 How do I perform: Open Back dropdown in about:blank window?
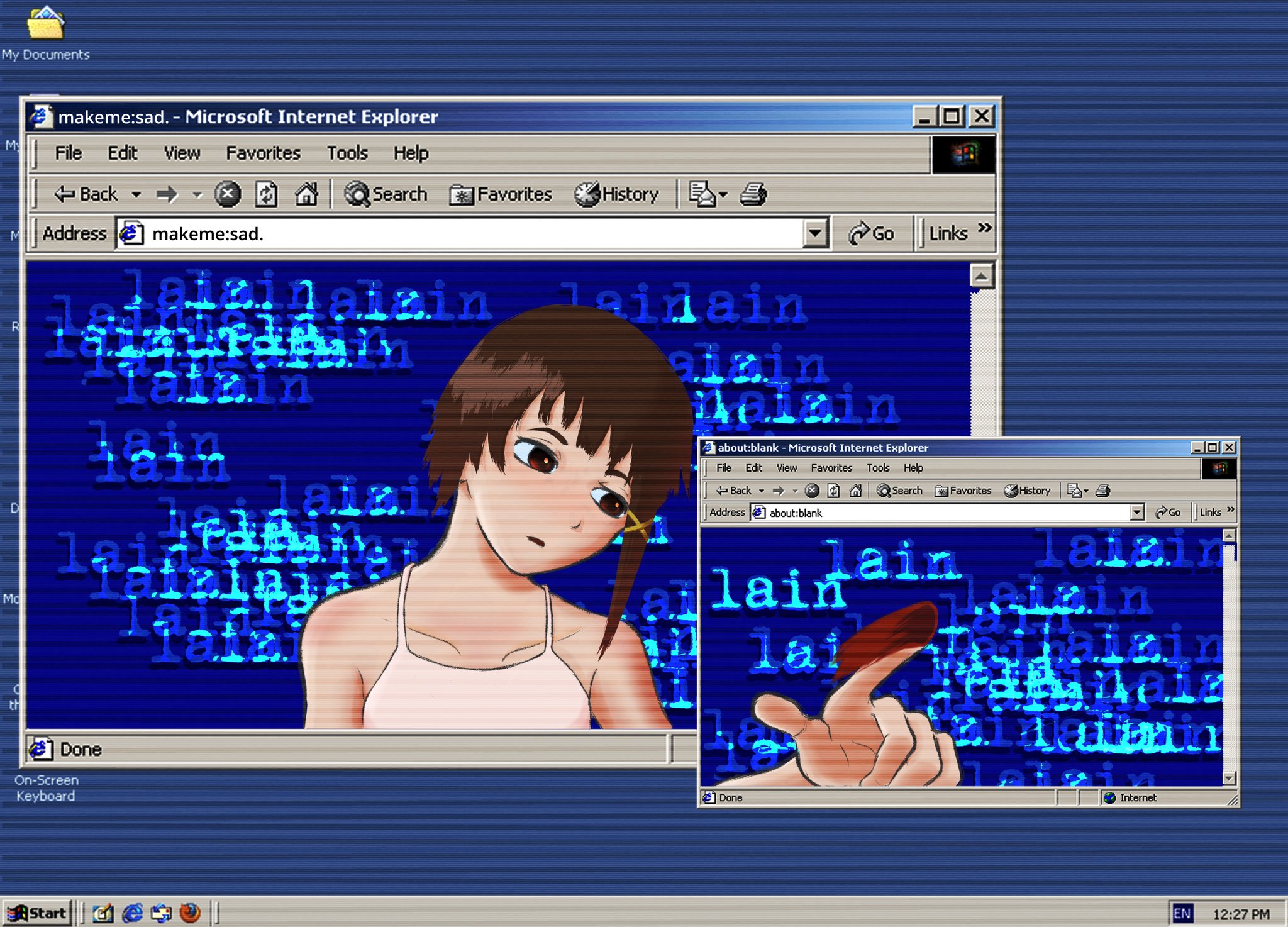coord(762,491)
